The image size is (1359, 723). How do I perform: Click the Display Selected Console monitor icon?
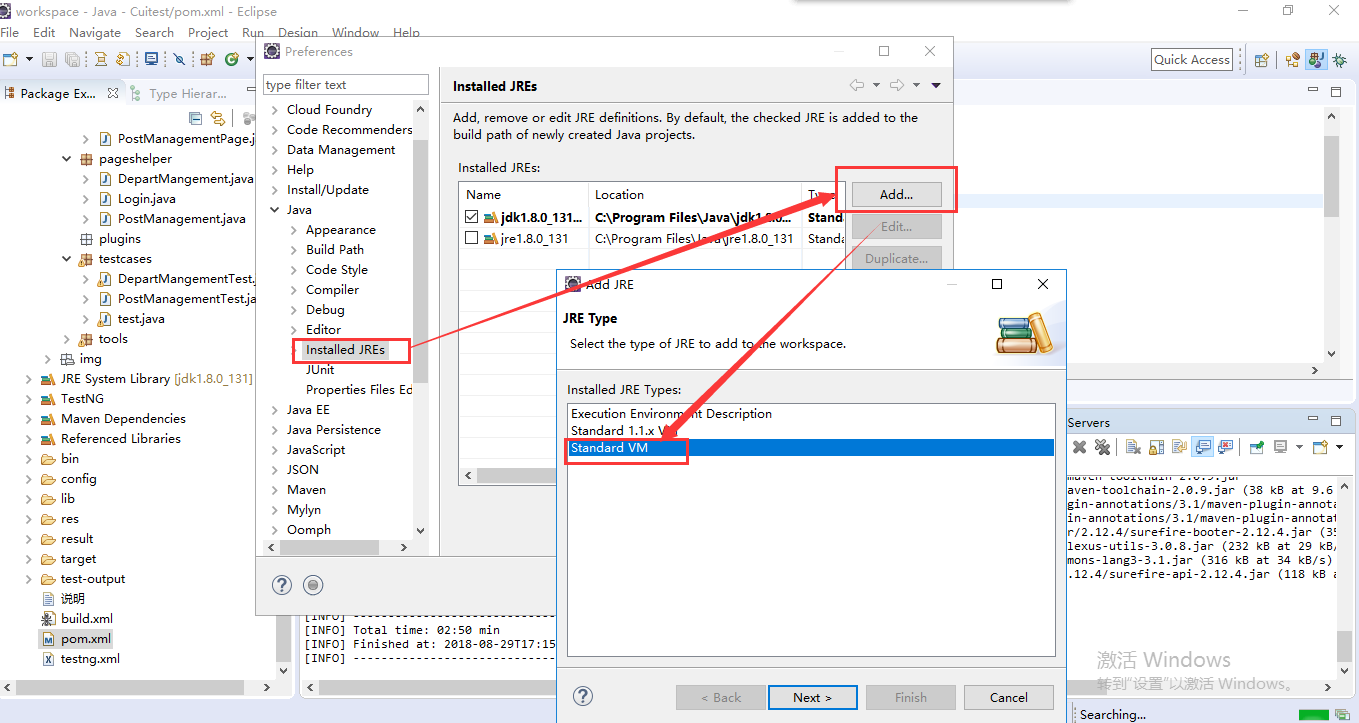pyautogui.click(x=1280, y=447)
